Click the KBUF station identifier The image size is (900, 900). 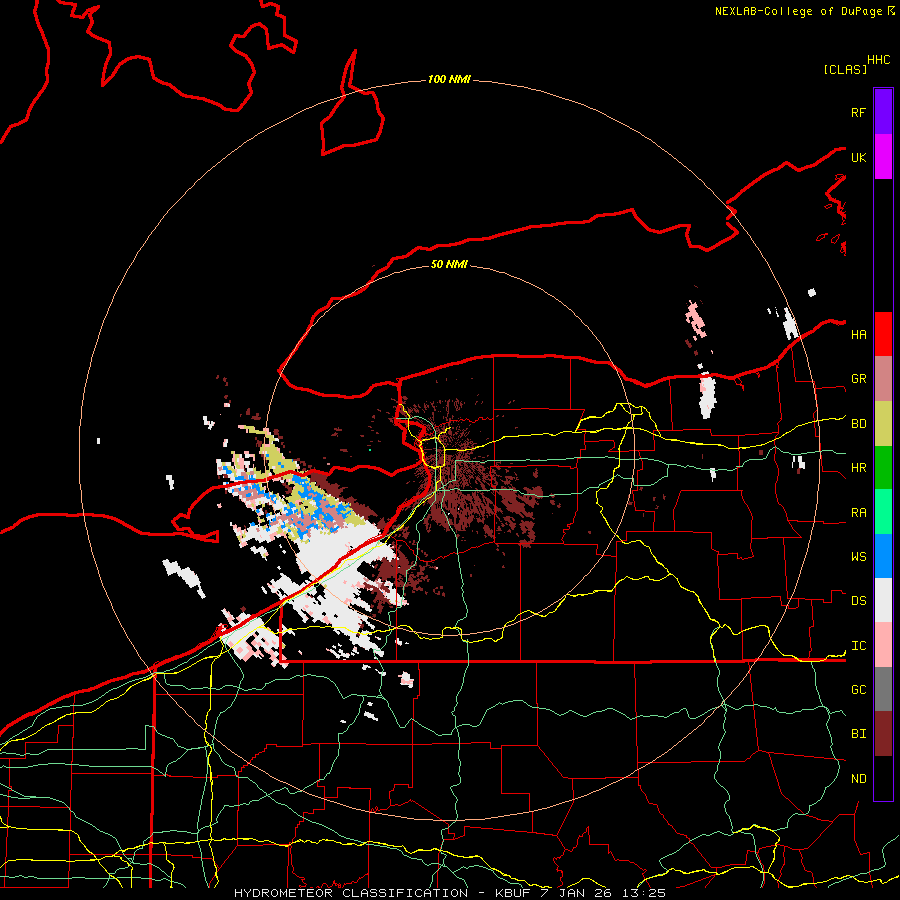pyautogui.click(x=511, y=893)
